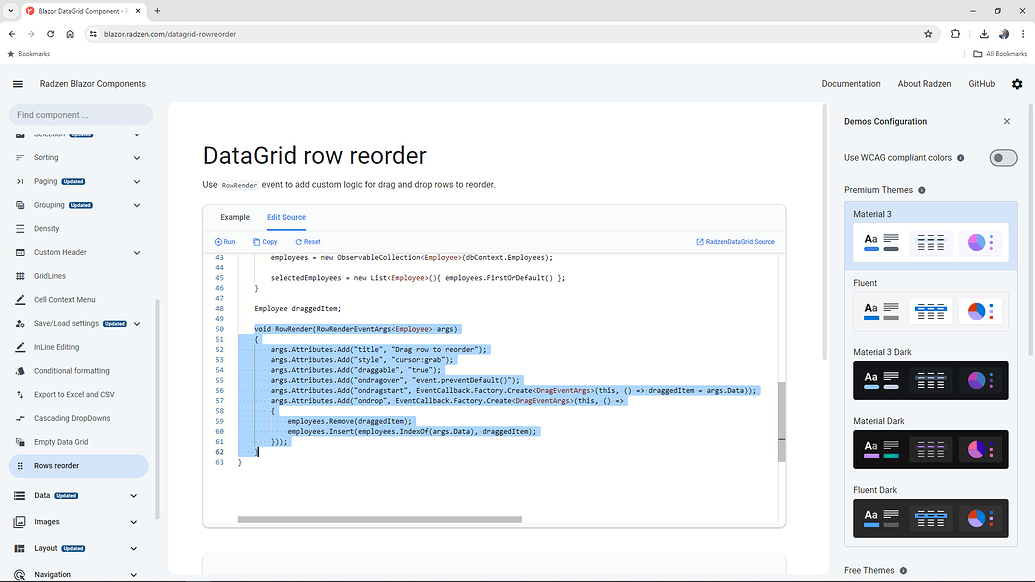
Task: Switch to the Example tab
Action: tap(235, 217)
